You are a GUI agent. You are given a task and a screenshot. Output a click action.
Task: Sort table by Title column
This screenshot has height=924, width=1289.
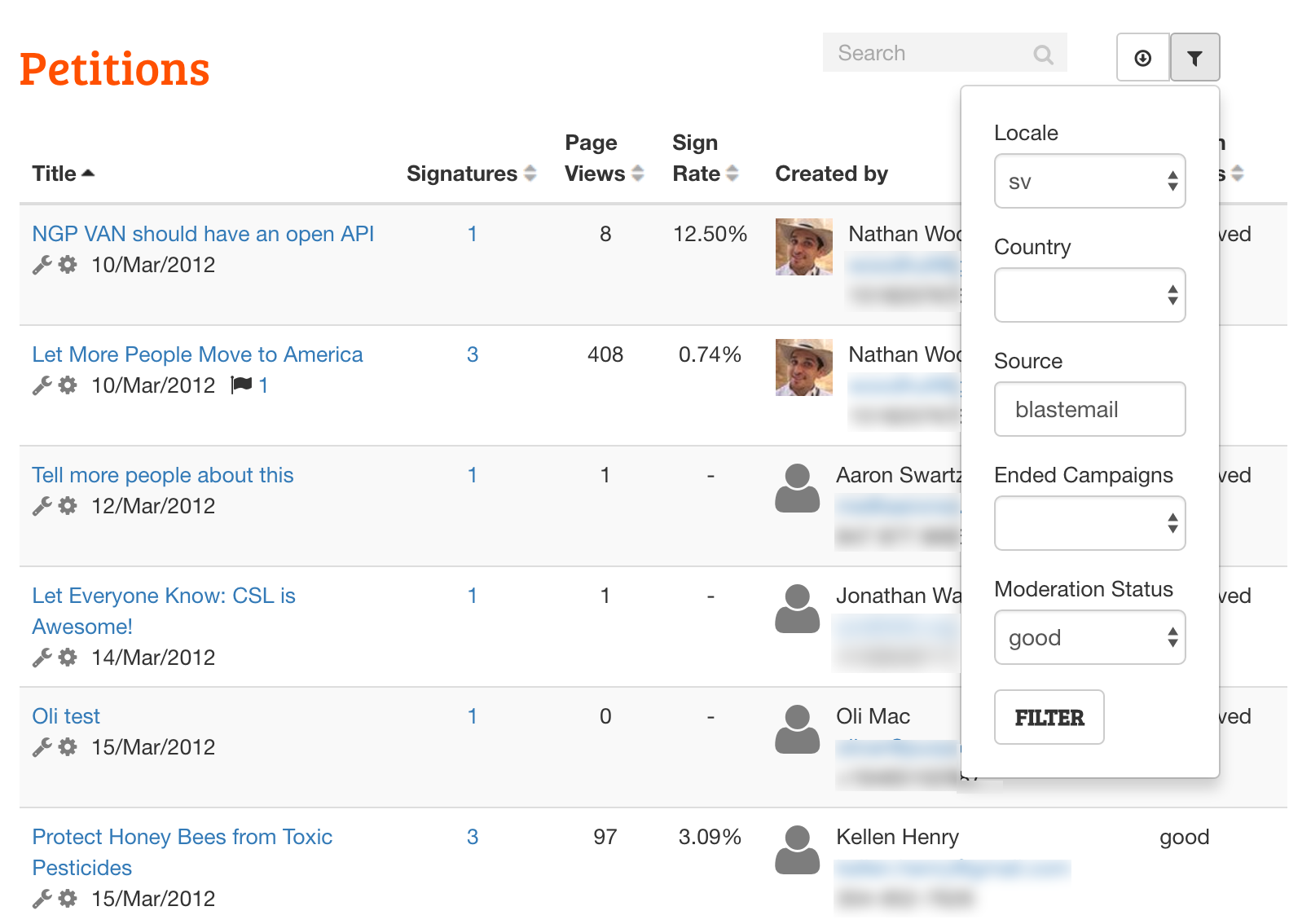(64, 174)
